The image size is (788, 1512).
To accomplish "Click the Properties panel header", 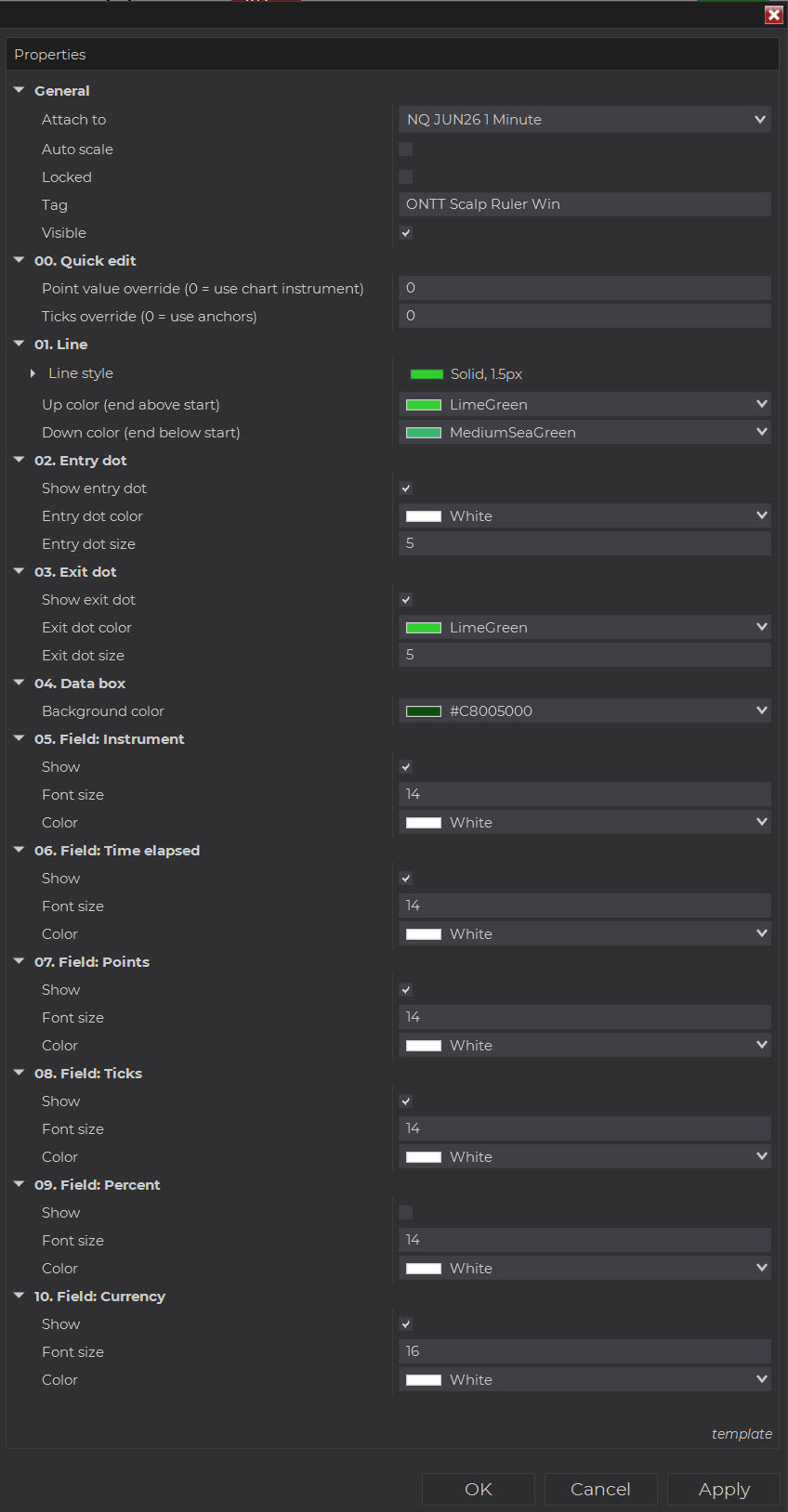I will pos(392,55).
